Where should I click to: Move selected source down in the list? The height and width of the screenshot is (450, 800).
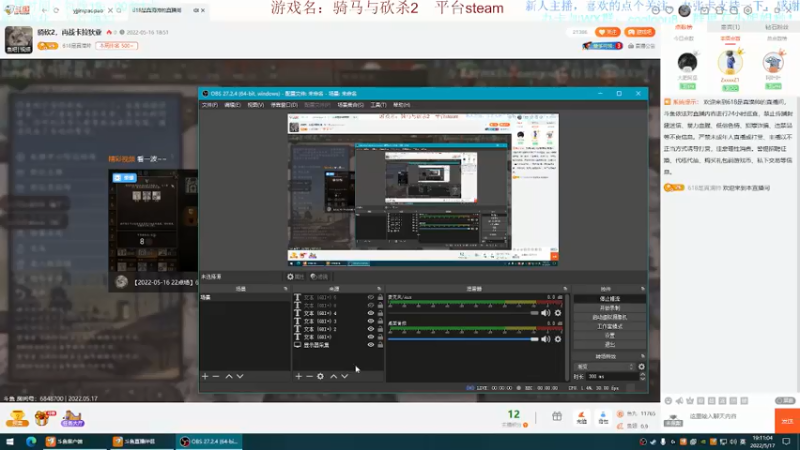click(x=344, y=377)
